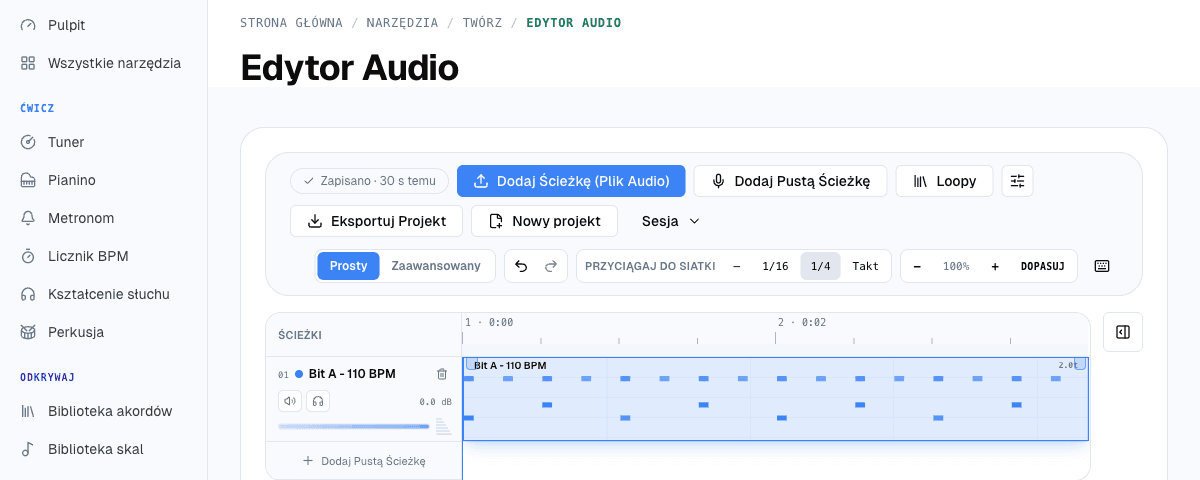Zoom in with the plus button
Viewport: 1200px width, 480px height.
(x=995, y=266)
